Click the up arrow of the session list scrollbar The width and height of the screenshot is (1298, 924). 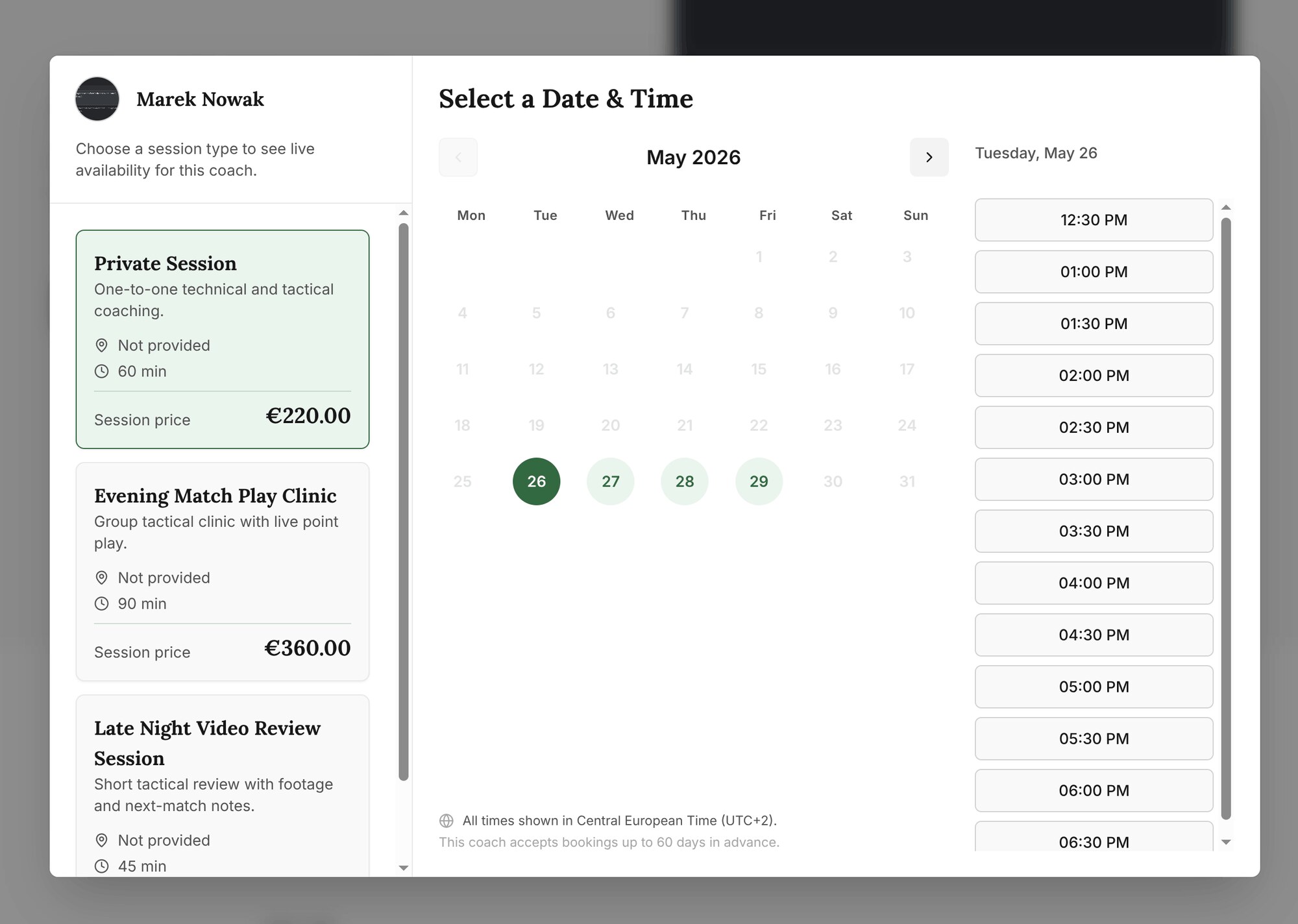(x=403, y=213)
